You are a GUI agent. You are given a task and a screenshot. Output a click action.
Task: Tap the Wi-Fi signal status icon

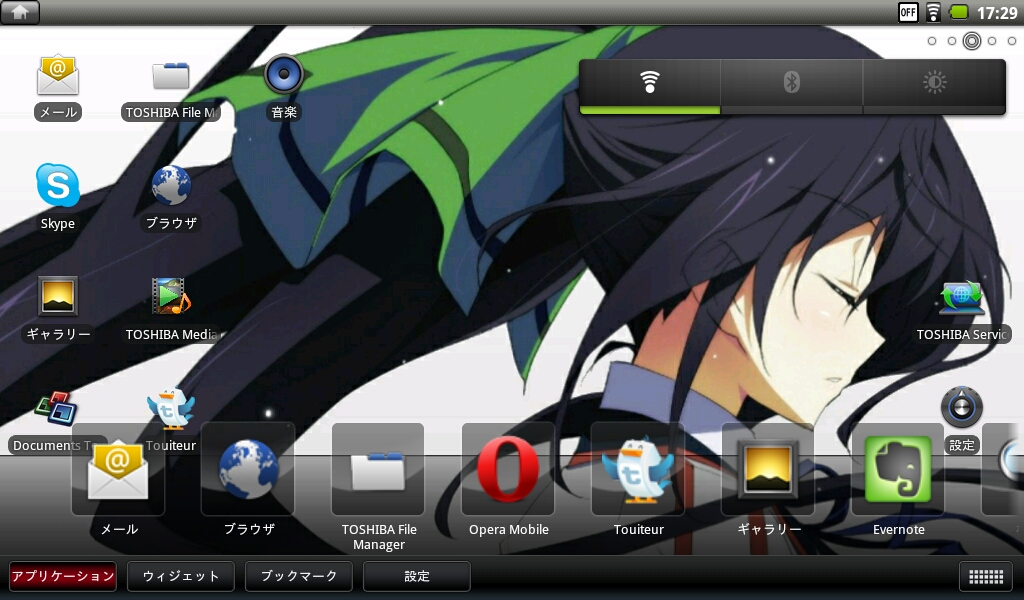934,12
